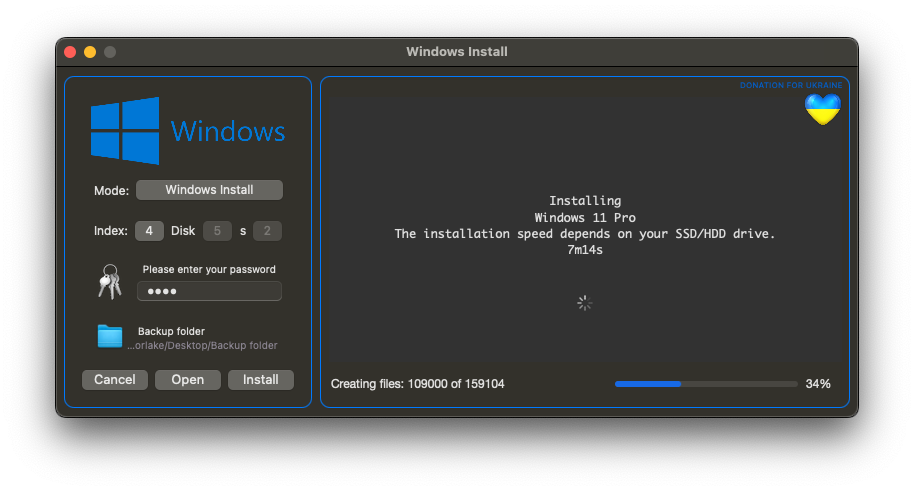The image size is (914, 491).
Task: Click the Open button
Action: (x=188, y=380)
